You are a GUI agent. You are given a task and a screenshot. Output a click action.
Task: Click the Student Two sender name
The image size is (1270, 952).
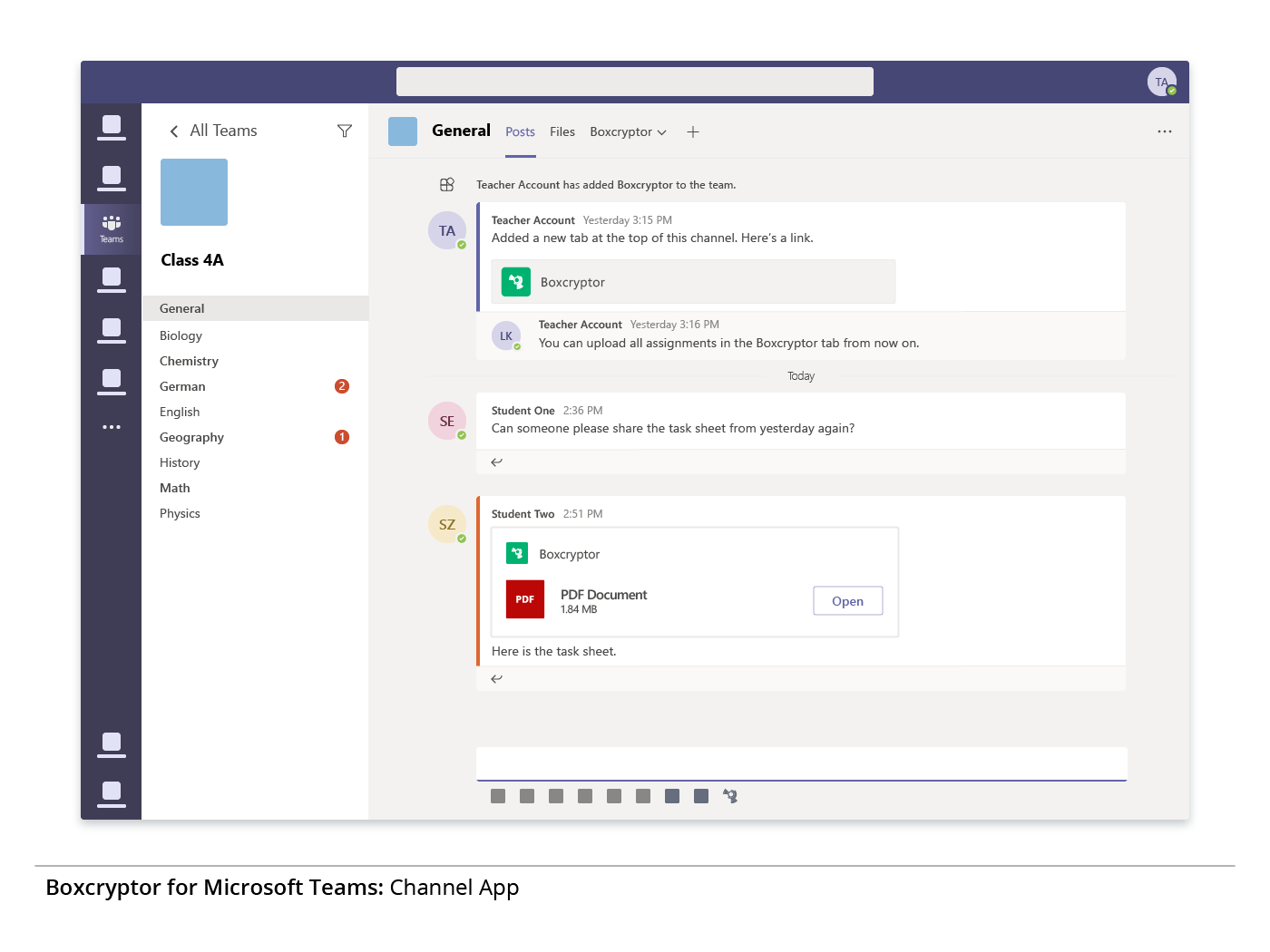pyautogui.click(x=523, y=514)
